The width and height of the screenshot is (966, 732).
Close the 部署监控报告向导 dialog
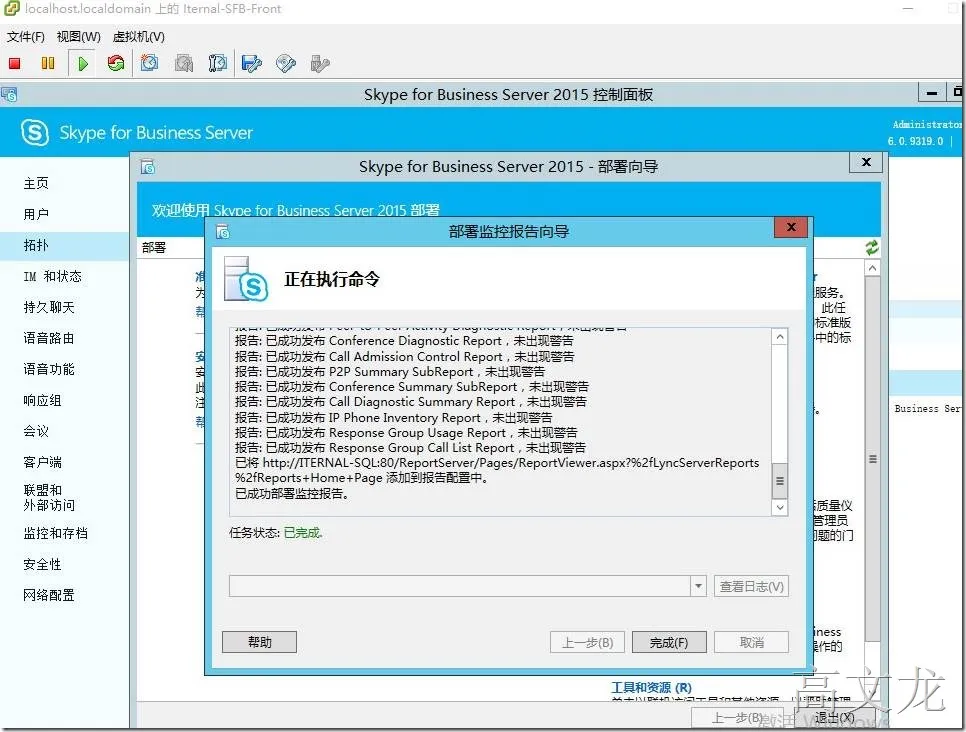[x=791, y=227]
